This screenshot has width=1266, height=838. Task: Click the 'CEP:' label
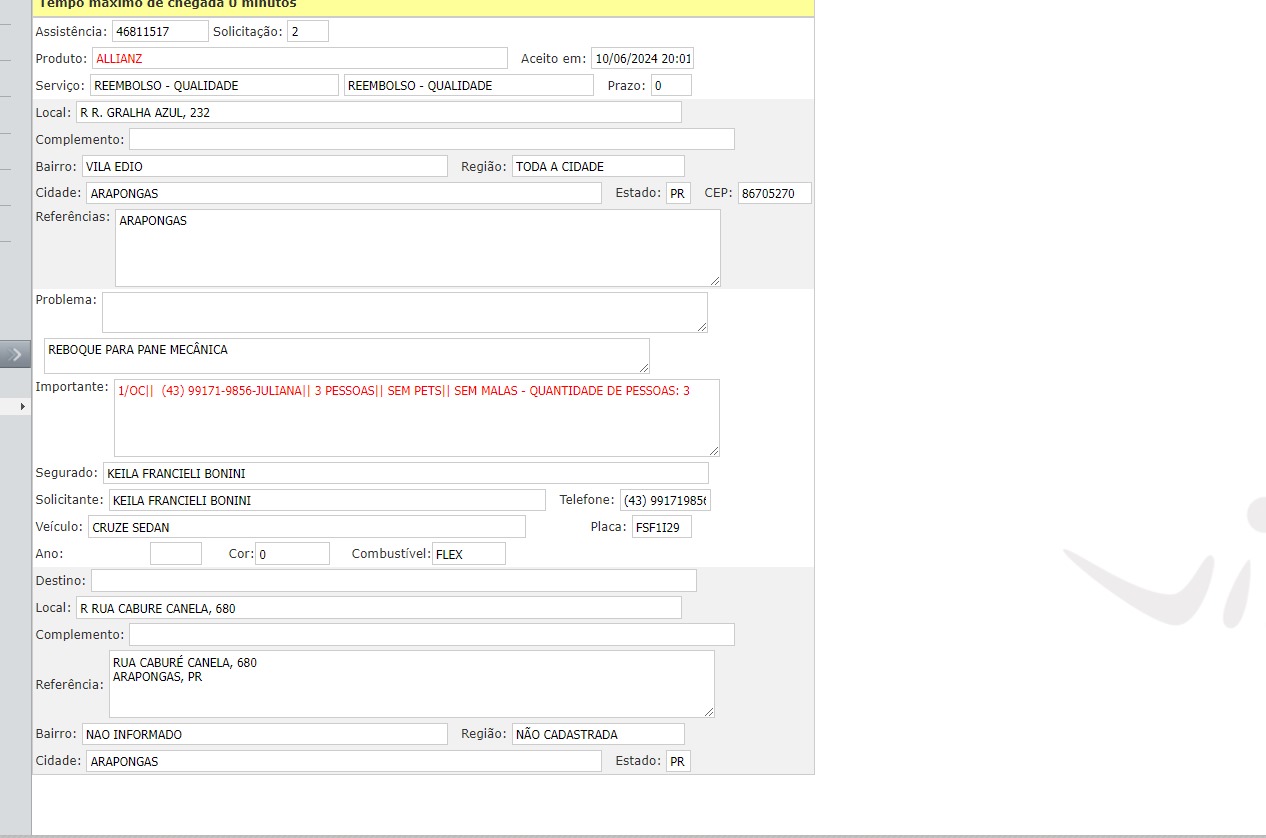coord(718,194)
